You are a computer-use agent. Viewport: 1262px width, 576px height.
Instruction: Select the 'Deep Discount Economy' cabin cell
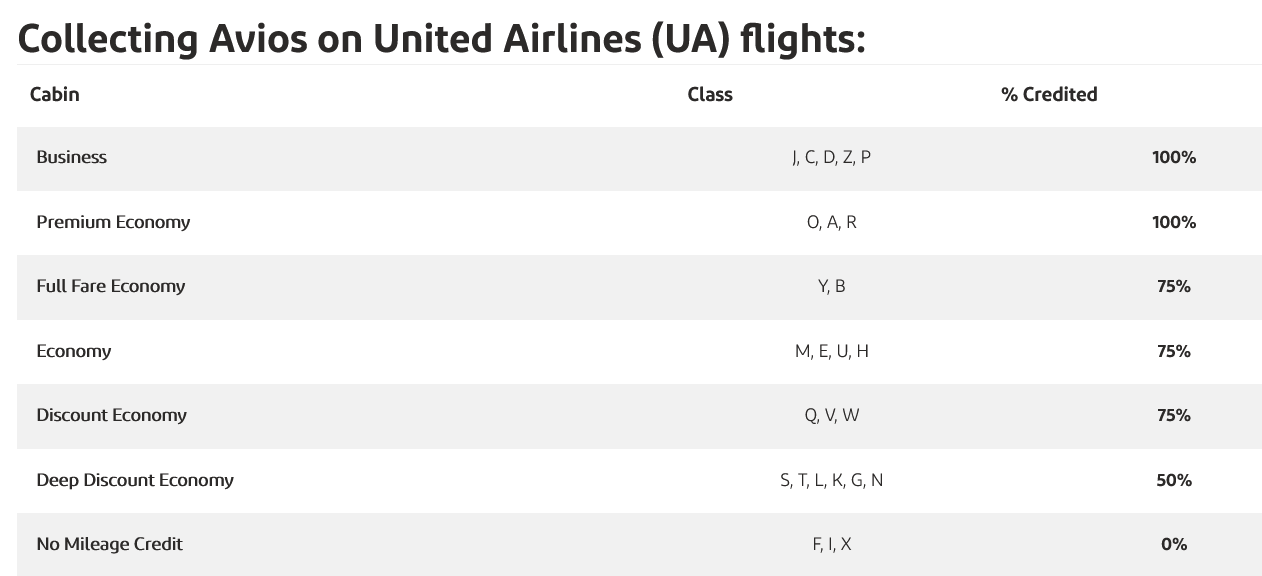[x=135, y=480]
